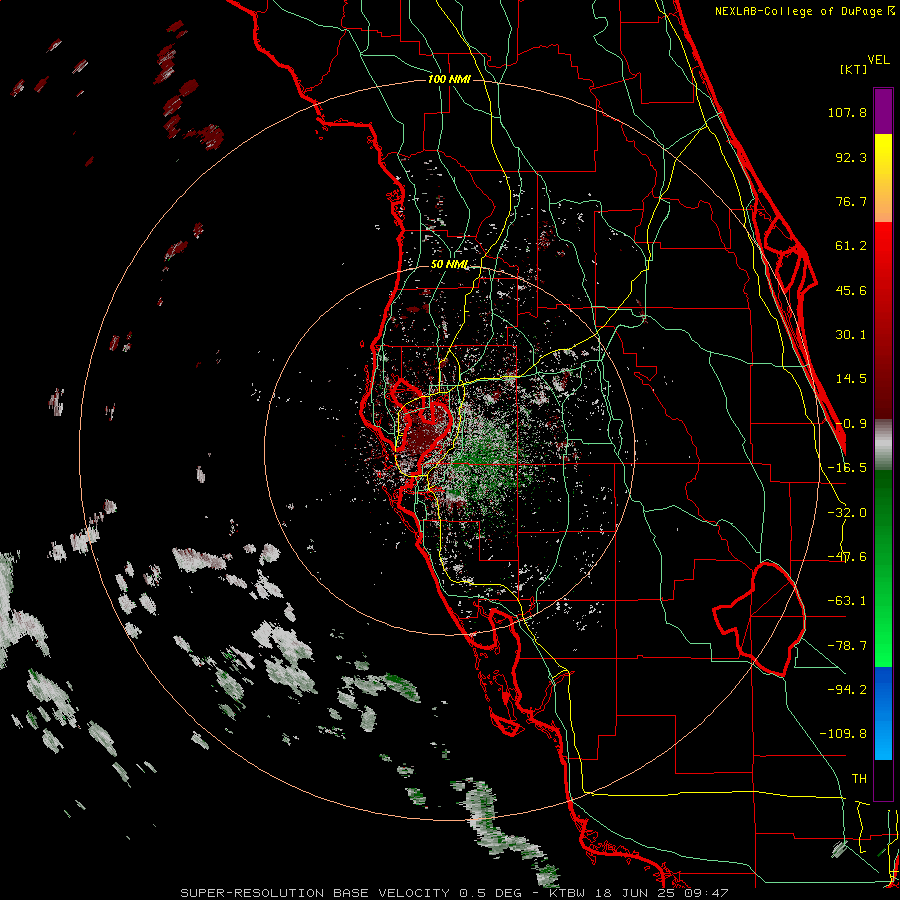The image size is (900, 900).
Task: Click the TH label on the scale
Action: tap(859, 778)
